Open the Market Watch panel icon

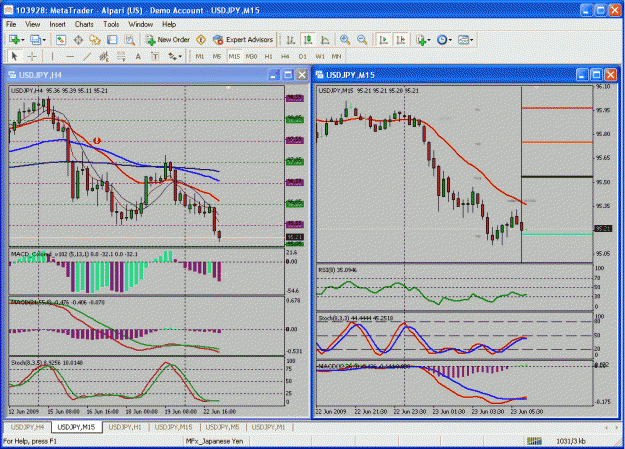click(61, 39)
